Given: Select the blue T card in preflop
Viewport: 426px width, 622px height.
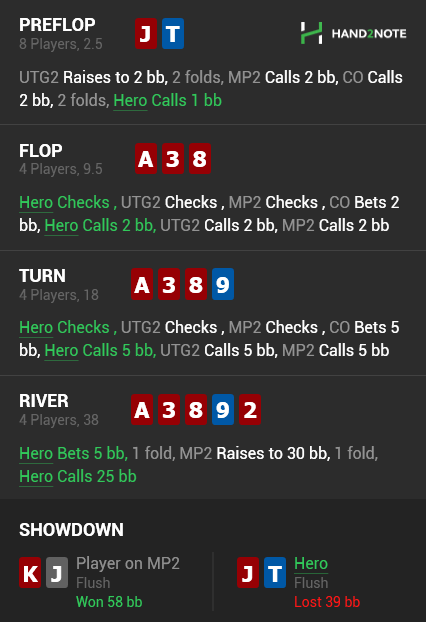Looking at the screenshot, I should pos(173,33).
